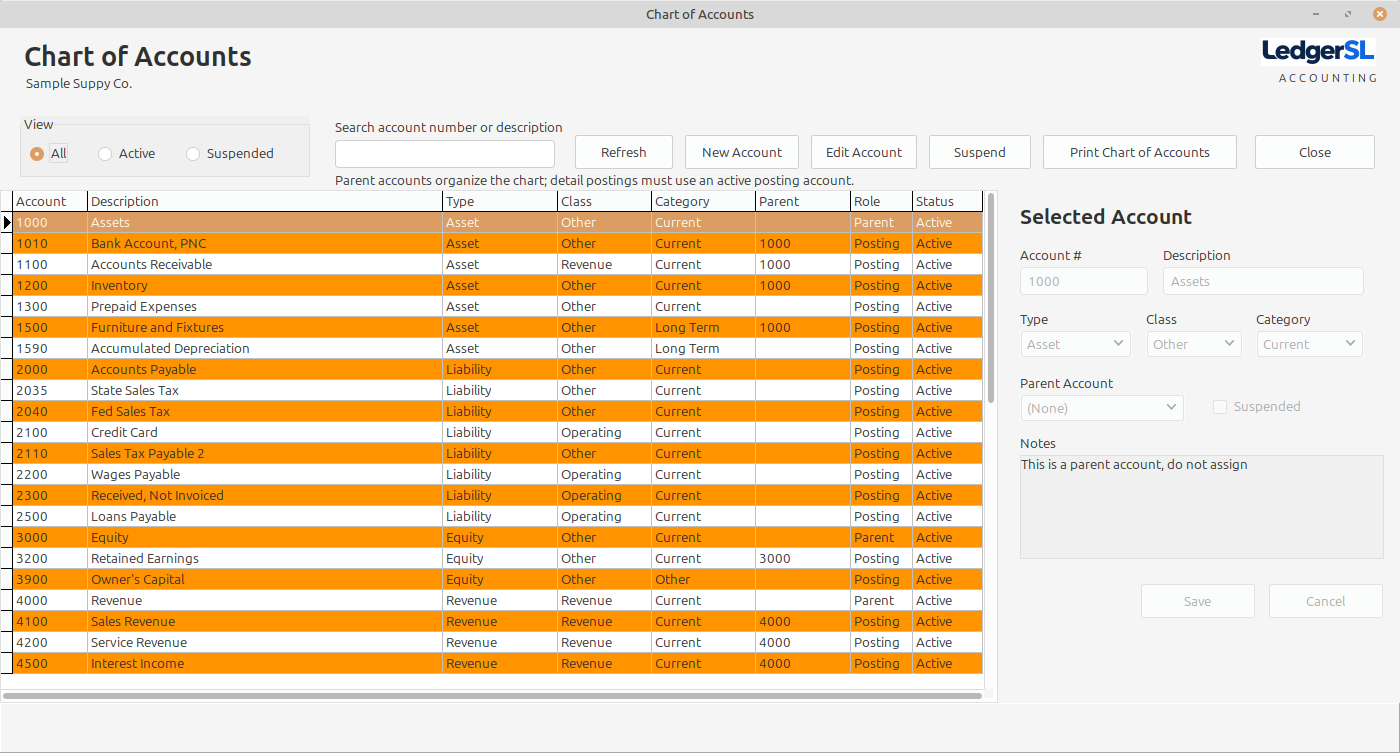
Task: Click the Save button
Action: point(1198,601)
